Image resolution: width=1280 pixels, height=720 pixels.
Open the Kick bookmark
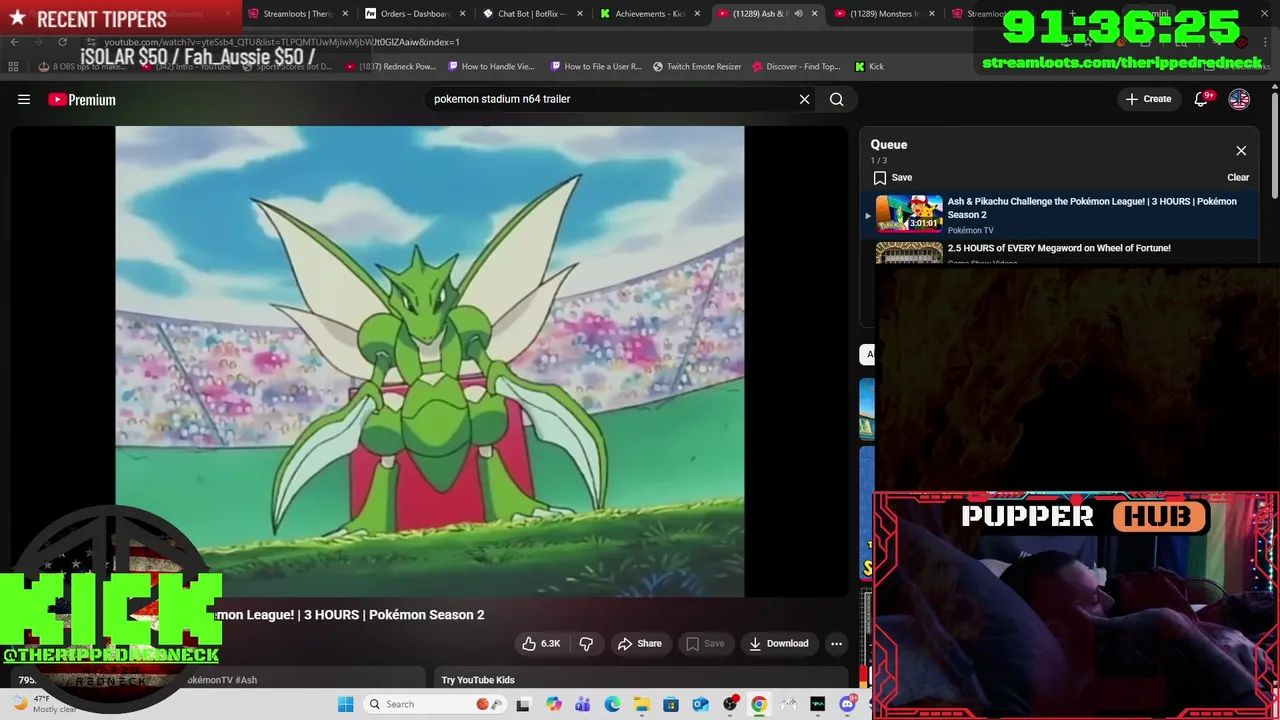[869, 66]
